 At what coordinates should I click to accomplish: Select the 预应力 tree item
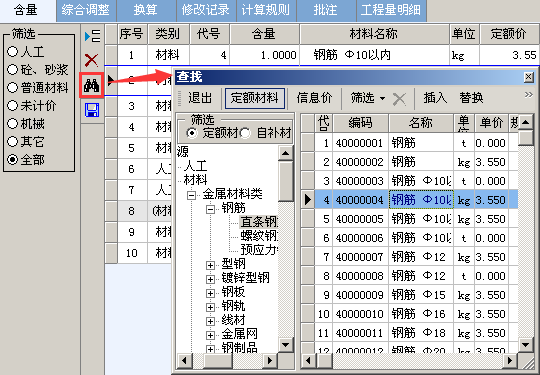click(x=259, y=250)
